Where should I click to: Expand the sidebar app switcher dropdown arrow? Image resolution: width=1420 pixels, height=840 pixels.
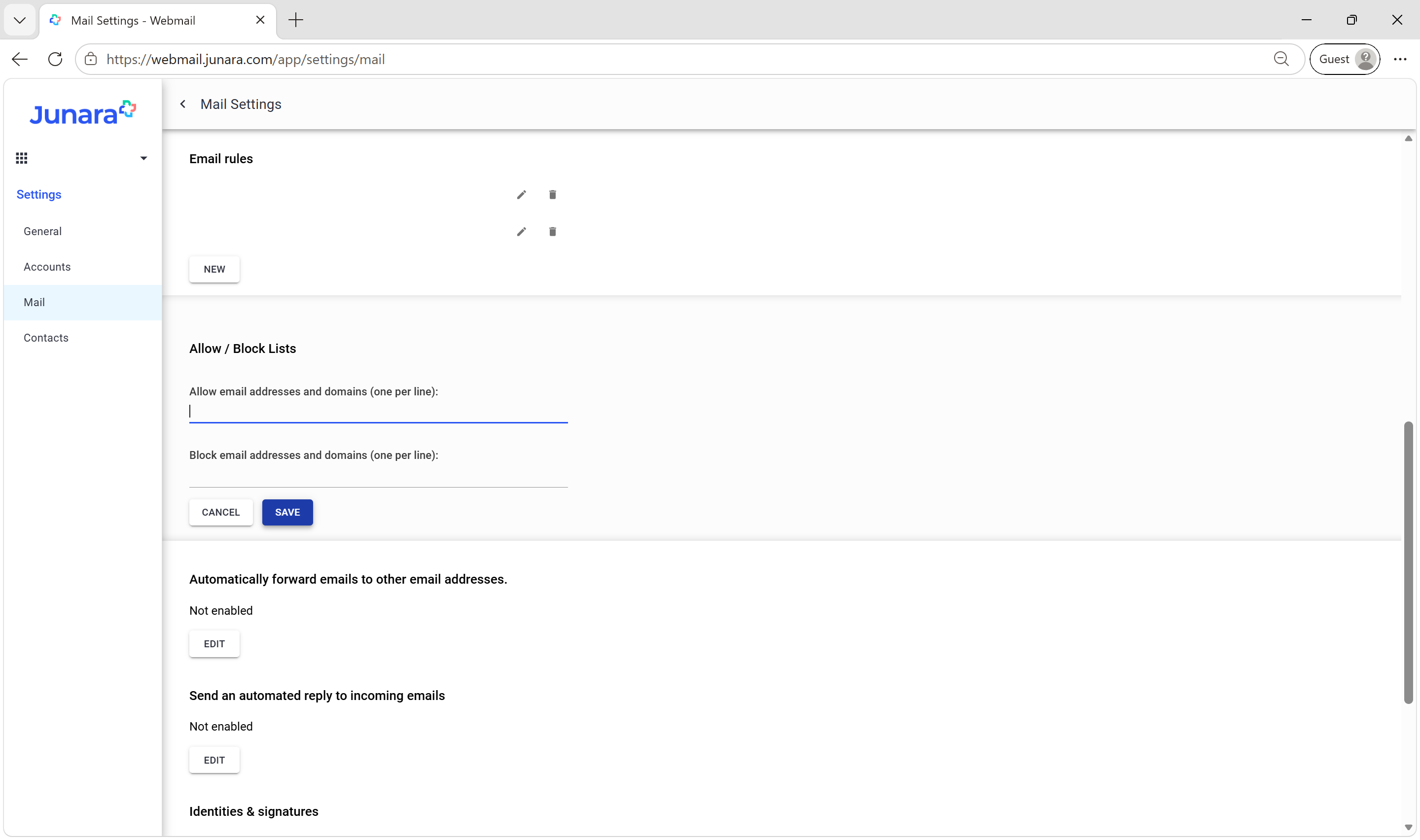144,159
